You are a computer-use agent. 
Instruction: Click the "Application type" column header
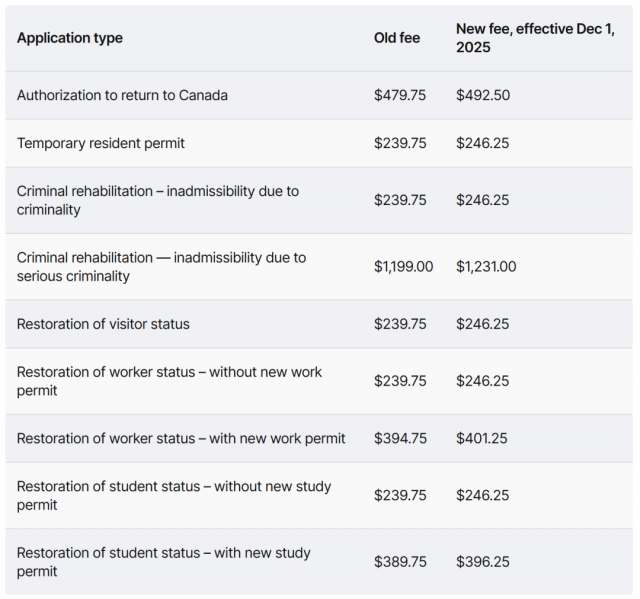[x=70, y=38]
